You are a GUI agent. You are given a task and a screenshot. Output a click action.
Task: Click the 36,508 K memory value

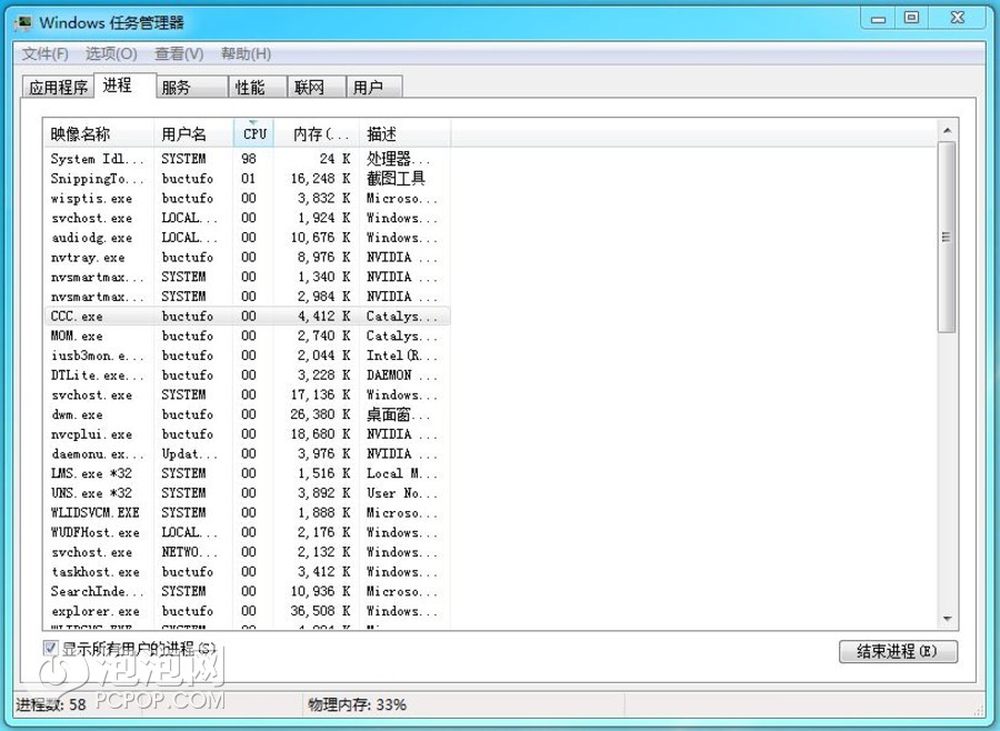point(320,611)
